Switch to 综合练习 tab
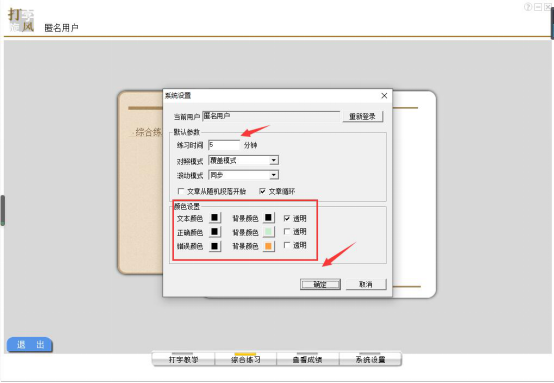Image resolution: width=554 pixels, height=383 pixels. pyautogui.click(x=246, y=359)
